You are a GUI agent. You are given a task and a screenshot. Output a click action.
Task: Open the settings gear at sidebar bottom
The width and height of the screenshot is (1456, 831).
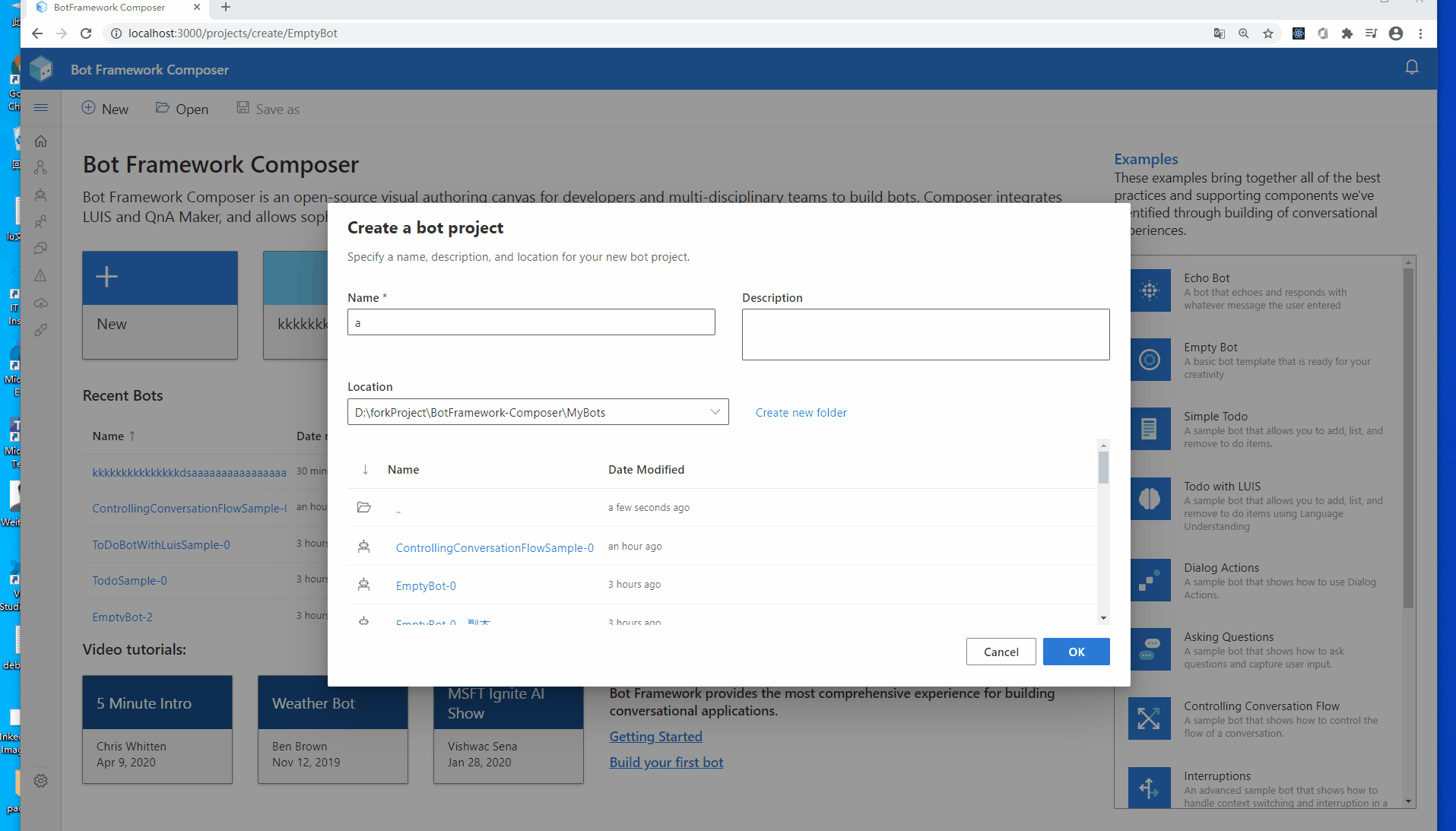tap(41, 781)
